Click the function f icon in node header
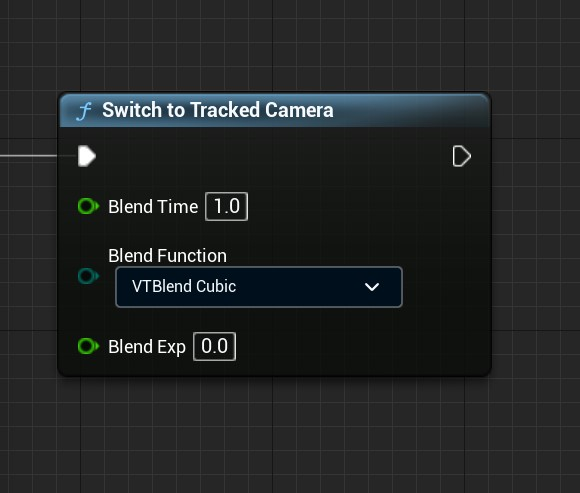 84,111
